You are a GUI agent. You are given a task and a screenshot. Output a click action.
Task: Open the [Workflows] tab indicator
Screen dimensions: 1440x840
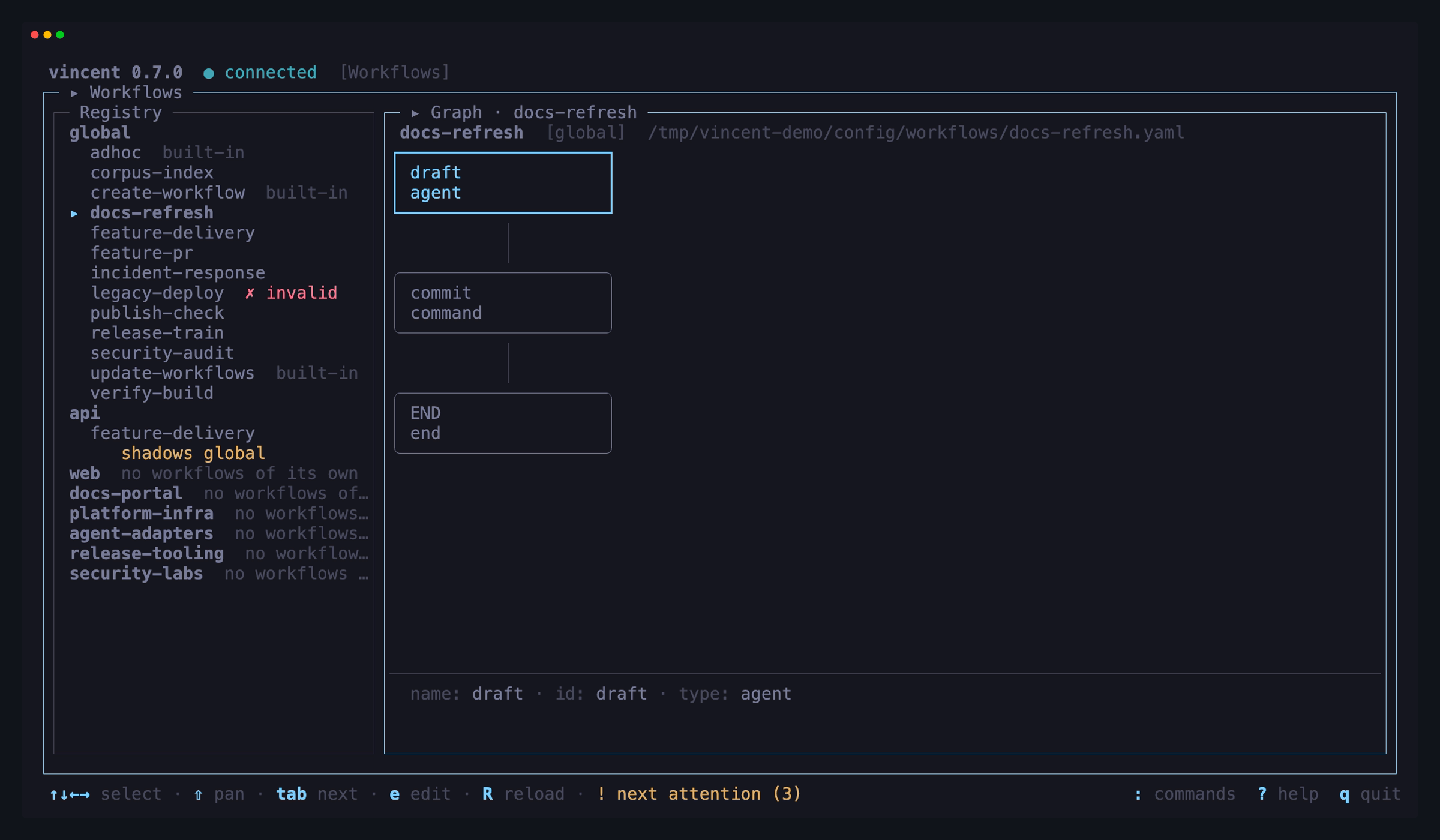[x=395, y=73]
